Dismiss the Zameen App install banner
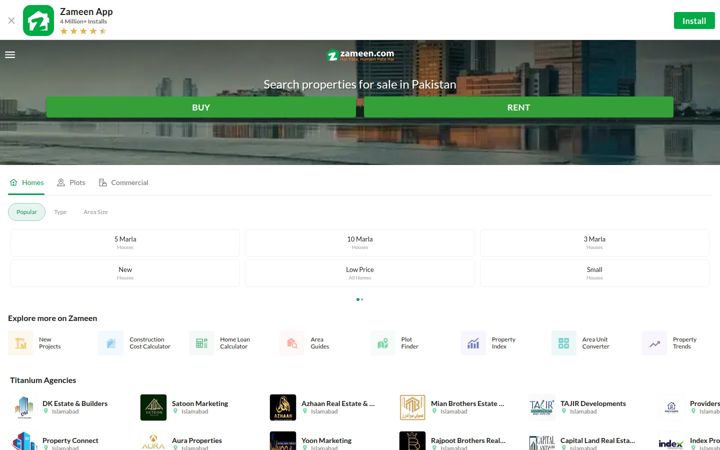720x450 pixels. click(11, 20)
